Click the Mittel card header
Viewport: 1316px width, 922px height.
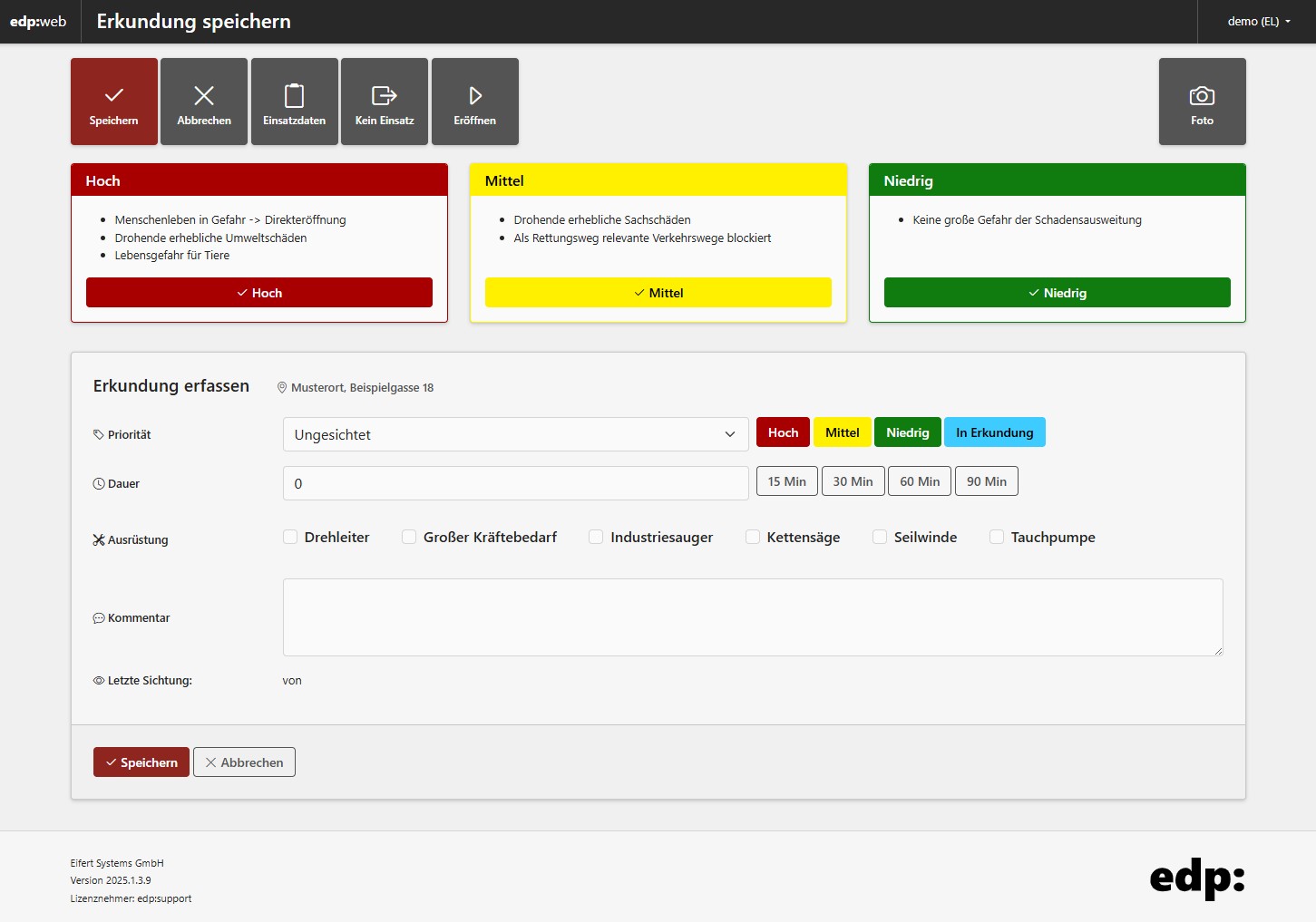(658, 180)
